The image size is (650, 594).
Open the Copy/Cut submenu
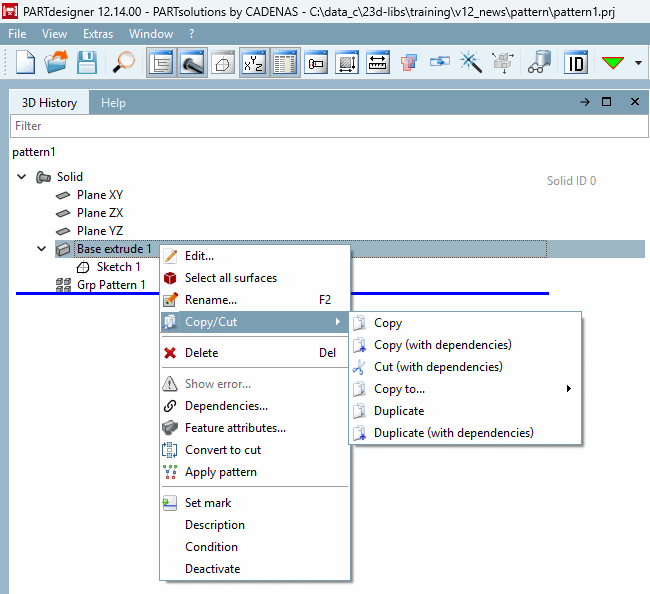pos(255,322)
